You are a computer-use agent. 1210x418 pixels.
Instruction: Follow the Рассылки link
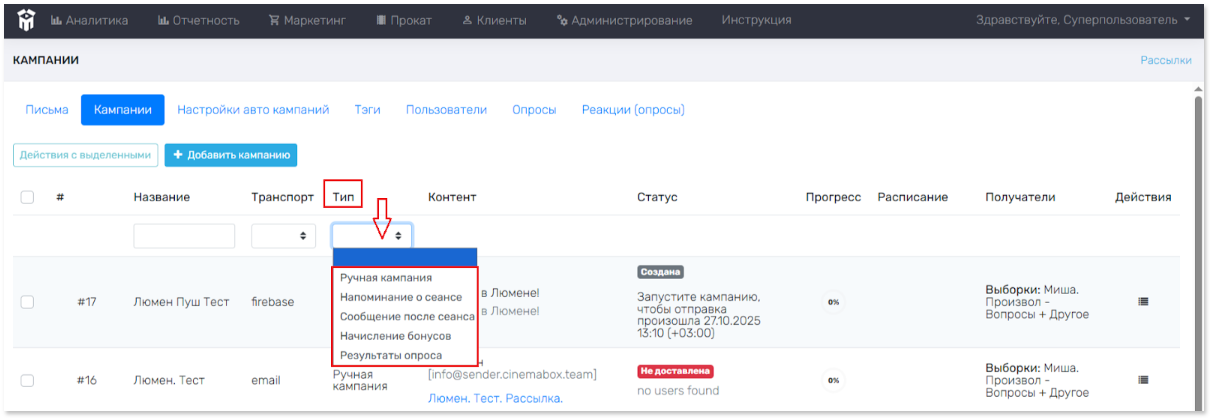pos(1165,60)
